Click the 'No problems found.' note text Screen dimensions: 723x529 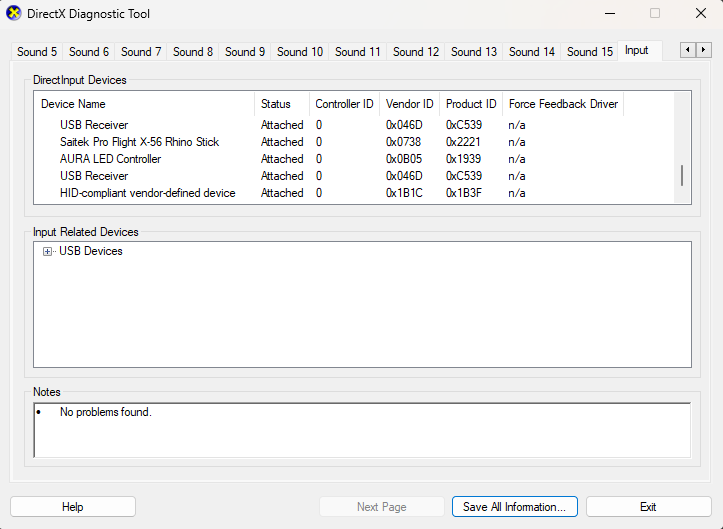[x=106, y=412]
